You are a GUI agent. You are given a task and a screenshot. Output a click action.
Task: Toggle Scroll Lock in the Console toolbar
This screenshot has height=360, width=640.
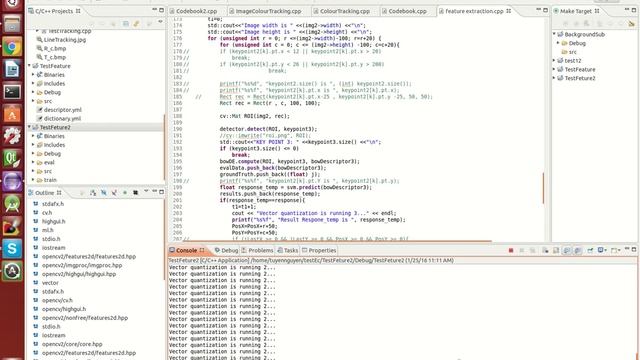click(x=556, y=250)
